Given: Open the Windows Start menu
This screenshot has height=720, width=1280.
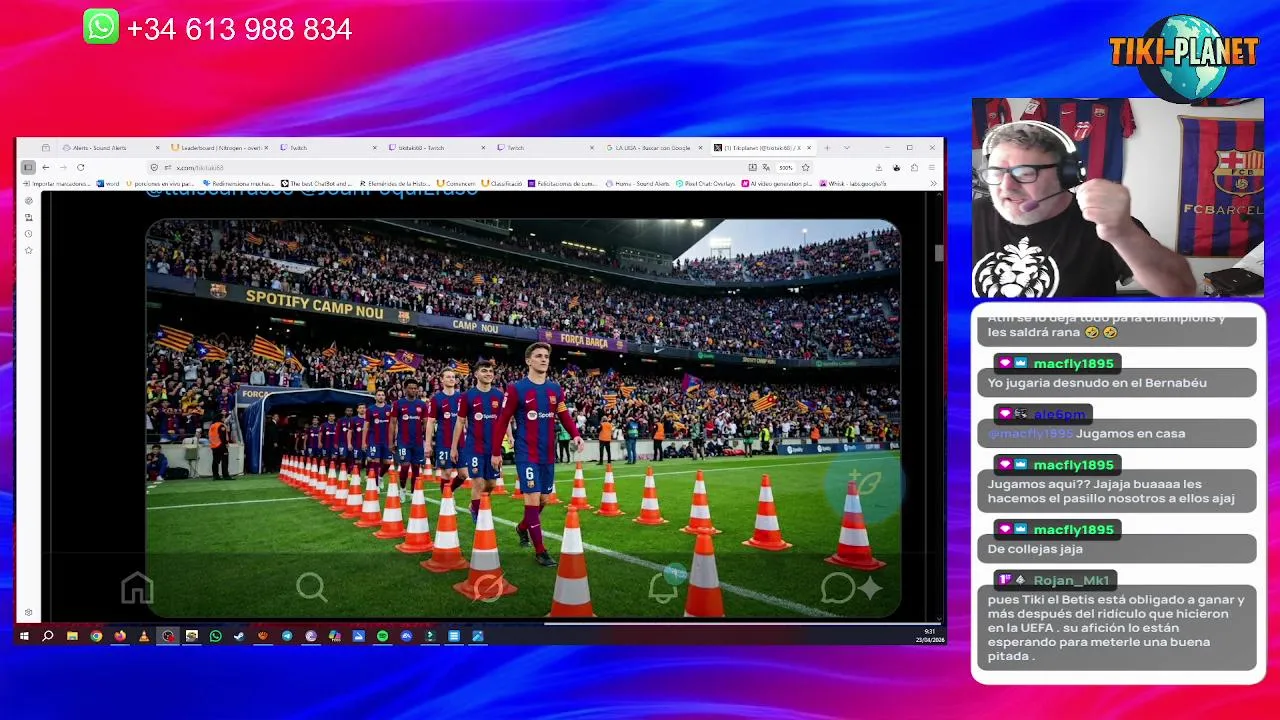Looking at the screenshot, I should click(23, 636).
